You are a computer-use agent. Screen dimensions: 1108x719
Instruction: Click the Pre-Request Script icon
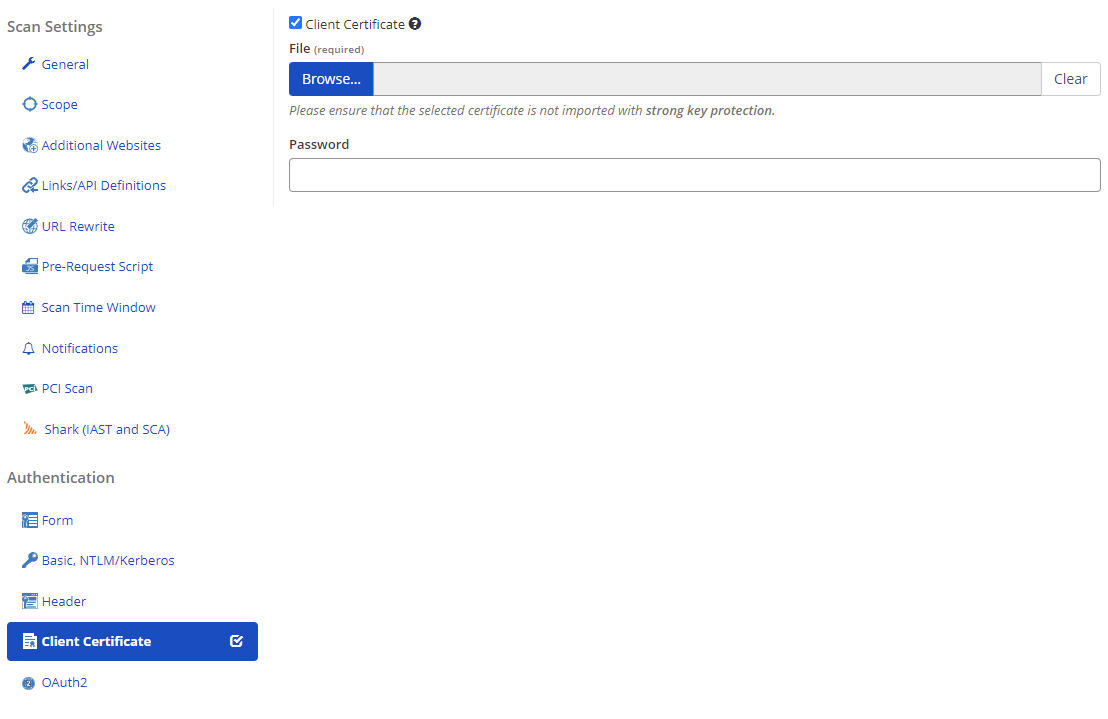click(x=28, y=266)
